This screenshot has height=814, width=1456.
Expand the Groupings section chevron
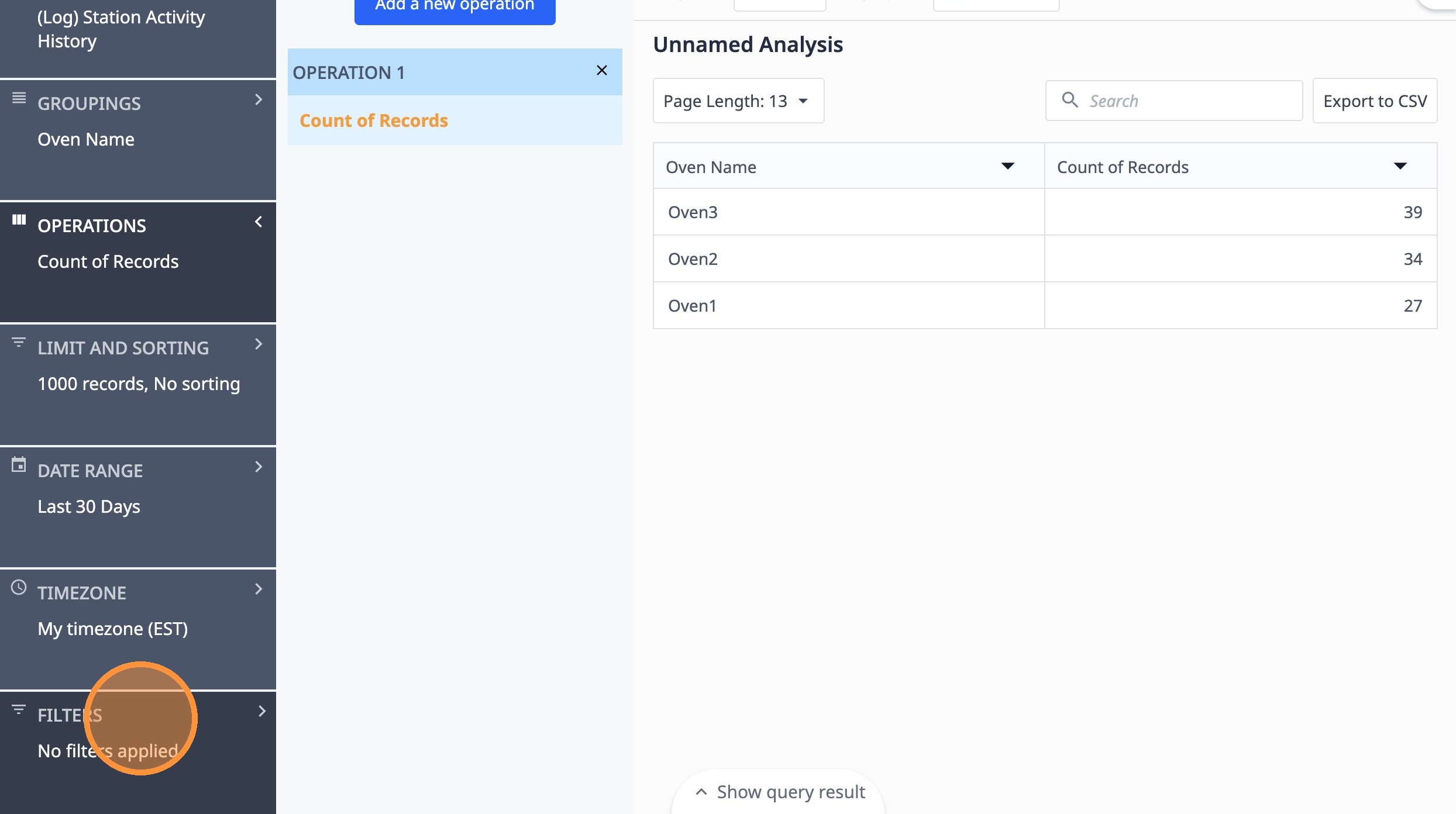click(x=259, y=99)
